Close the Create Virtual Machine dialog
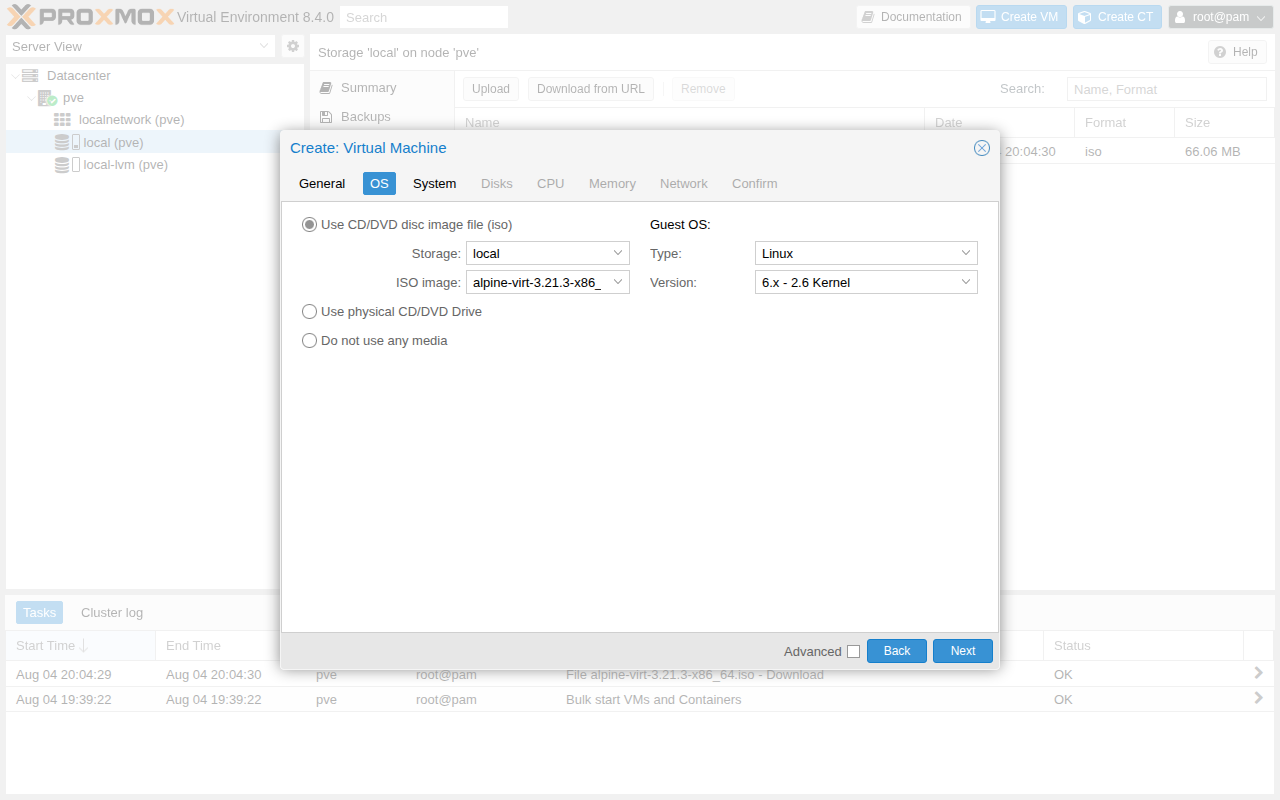The image size is (1280, 800). click(x=982, y=148)
